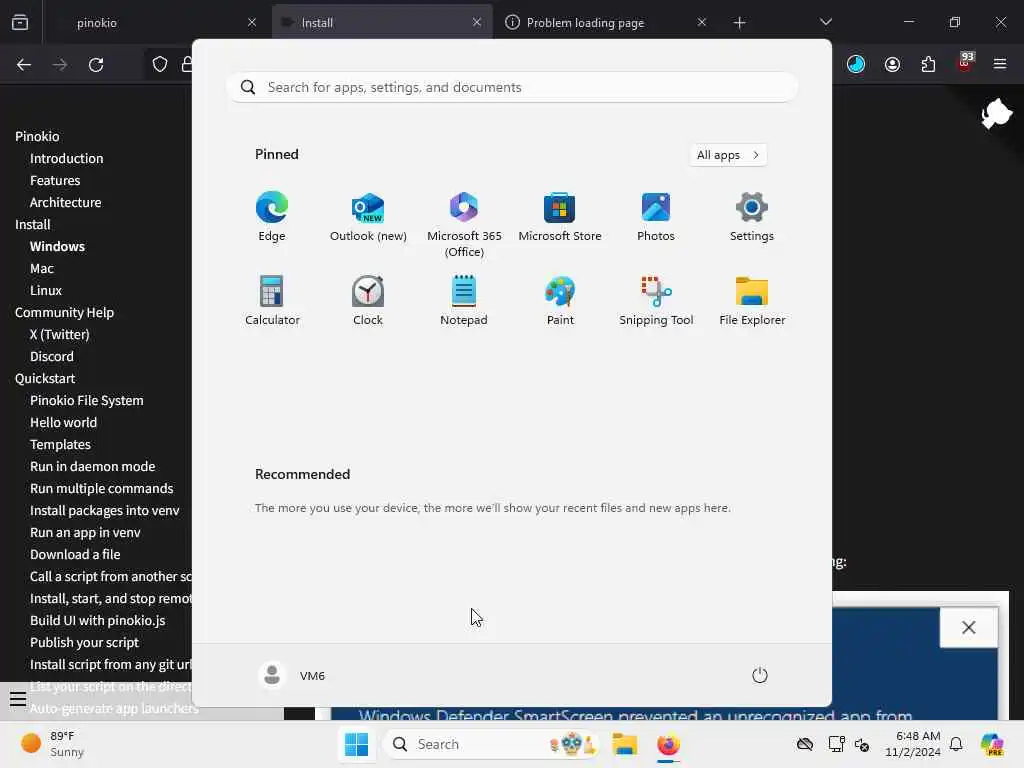Launch the Photos app
This screenshot has height=768, width=1024.
(656, 217)
